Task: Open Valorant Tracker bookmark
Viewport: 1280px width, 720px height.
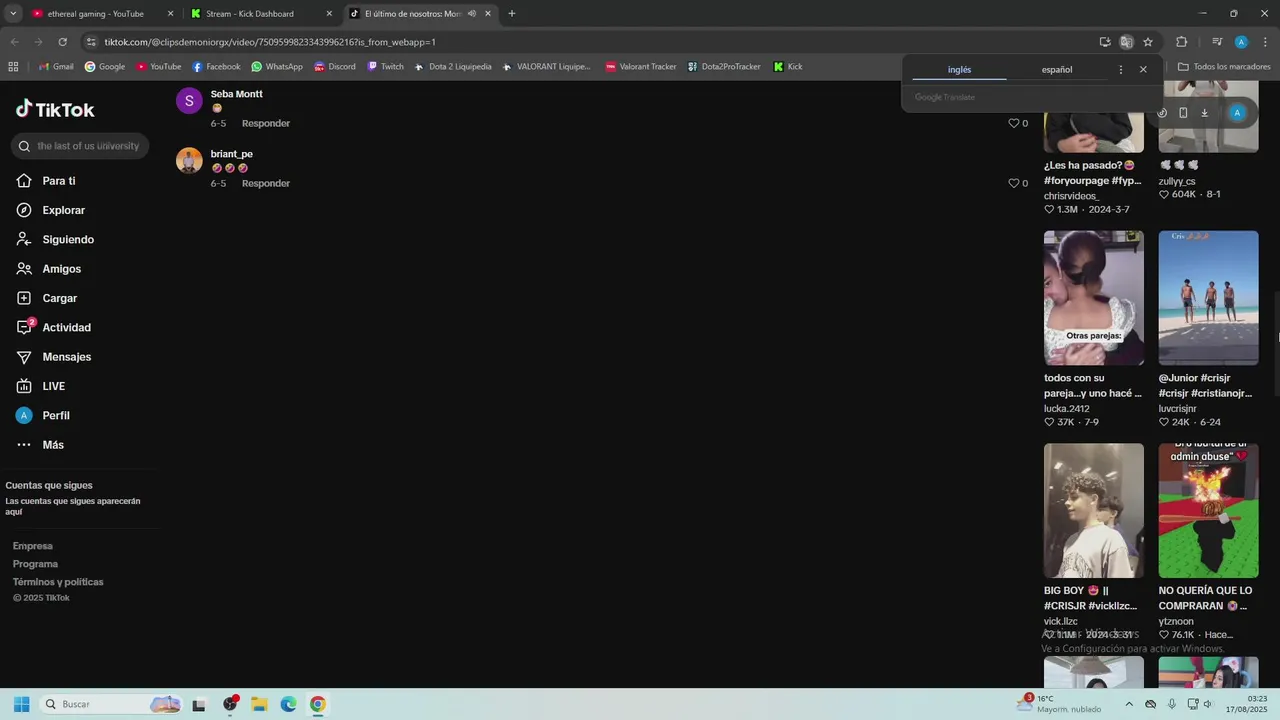Action: (641, 67)
